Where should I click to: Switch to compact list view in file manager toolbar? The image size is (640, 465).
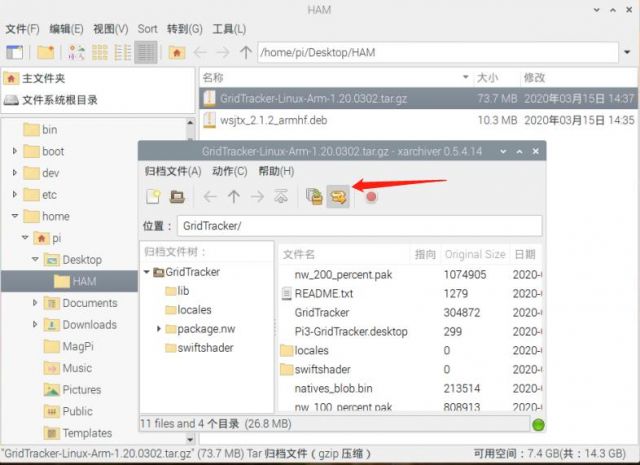[122, 52]
